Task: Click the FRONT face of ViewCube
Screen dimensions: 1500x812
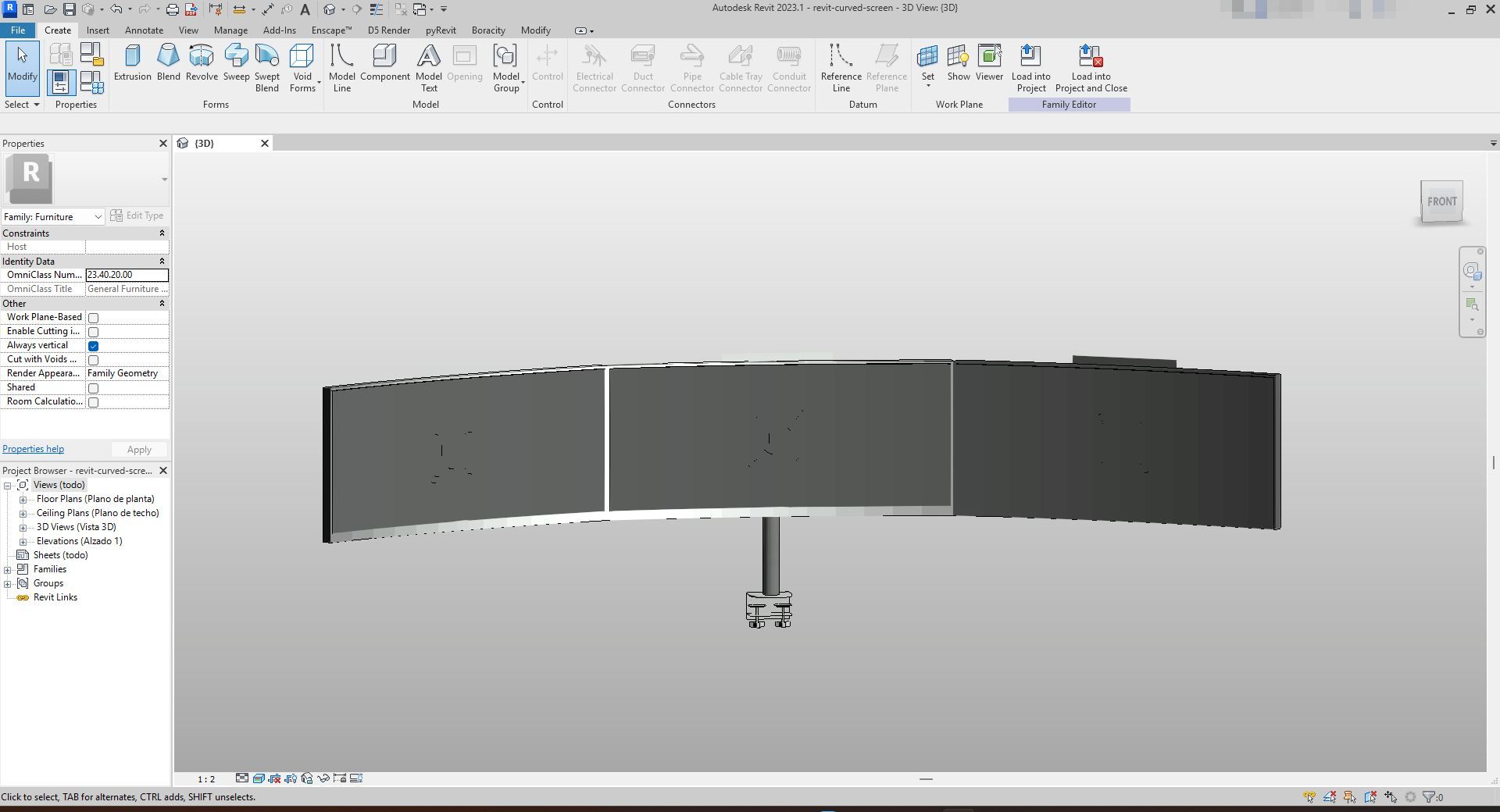Action: (1441, 201)
